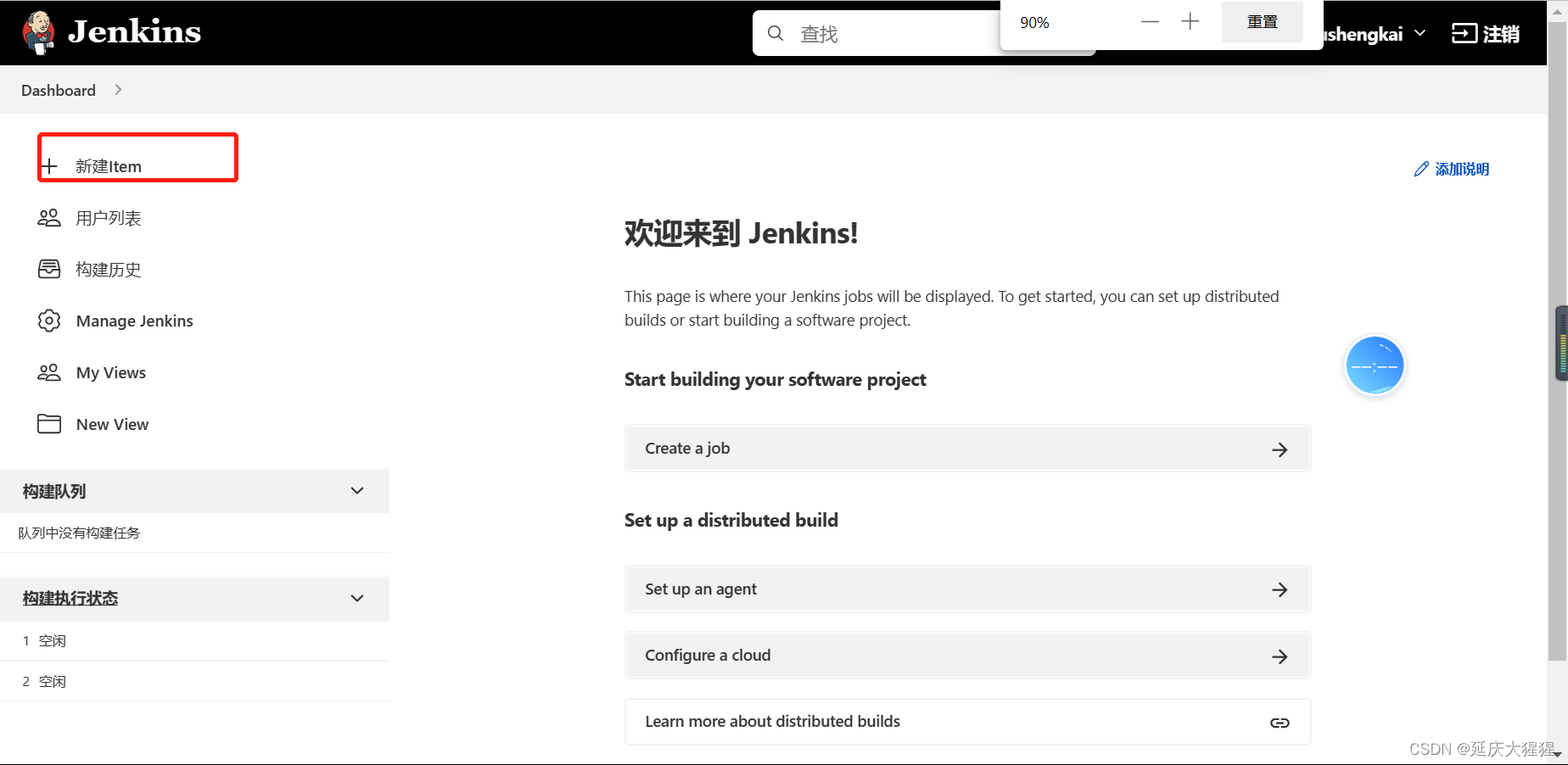Image resolution: width=1568 pixels, height=765 pixels.
Task: Open the 构建执行状态 link
Action: click(x=70, y=598)
